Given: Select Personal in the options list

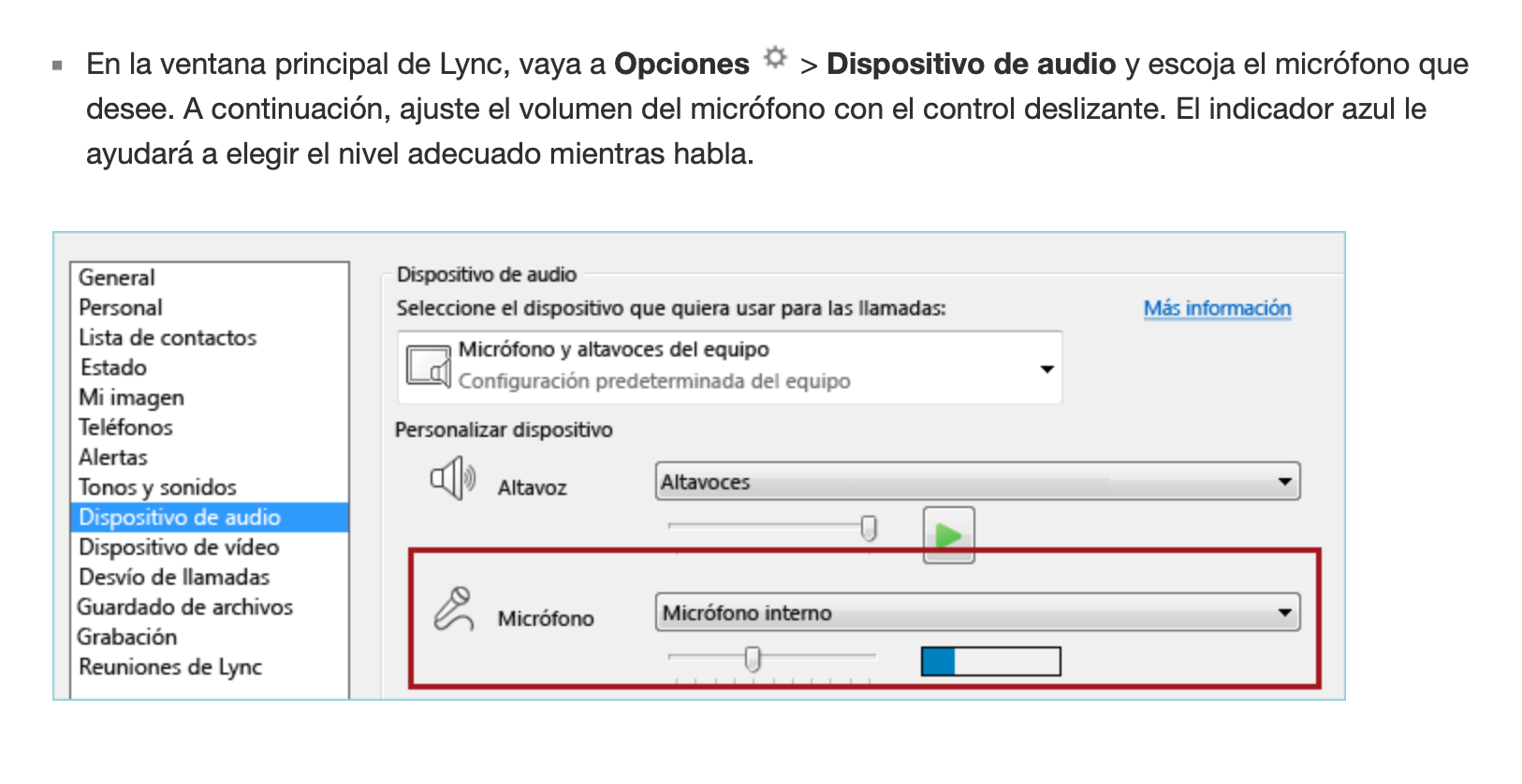Looking at the screenshot, I should (x=121, y=308).
